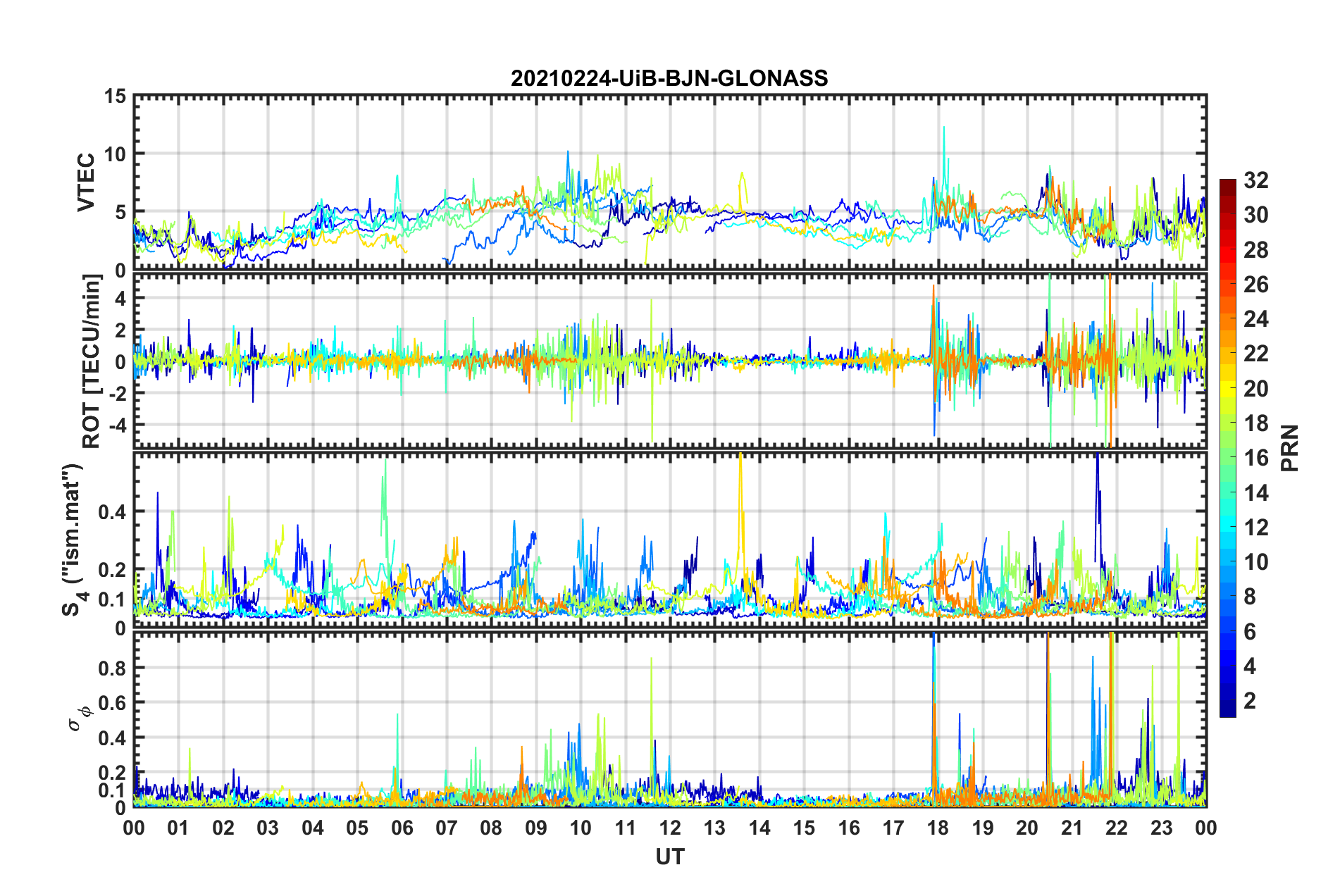Select colorbar tick label 22
This screenshot has width=1340, height=896.
(x=1256, y=354)
